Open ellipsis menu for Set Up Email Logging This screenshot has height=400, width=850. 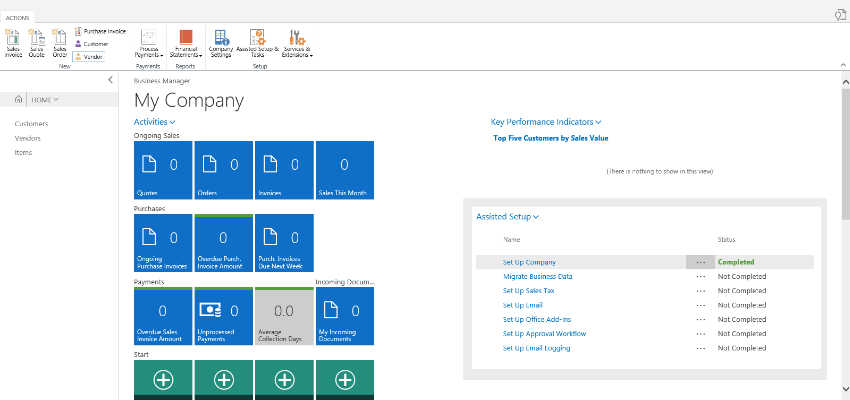[x=701, y=349]
